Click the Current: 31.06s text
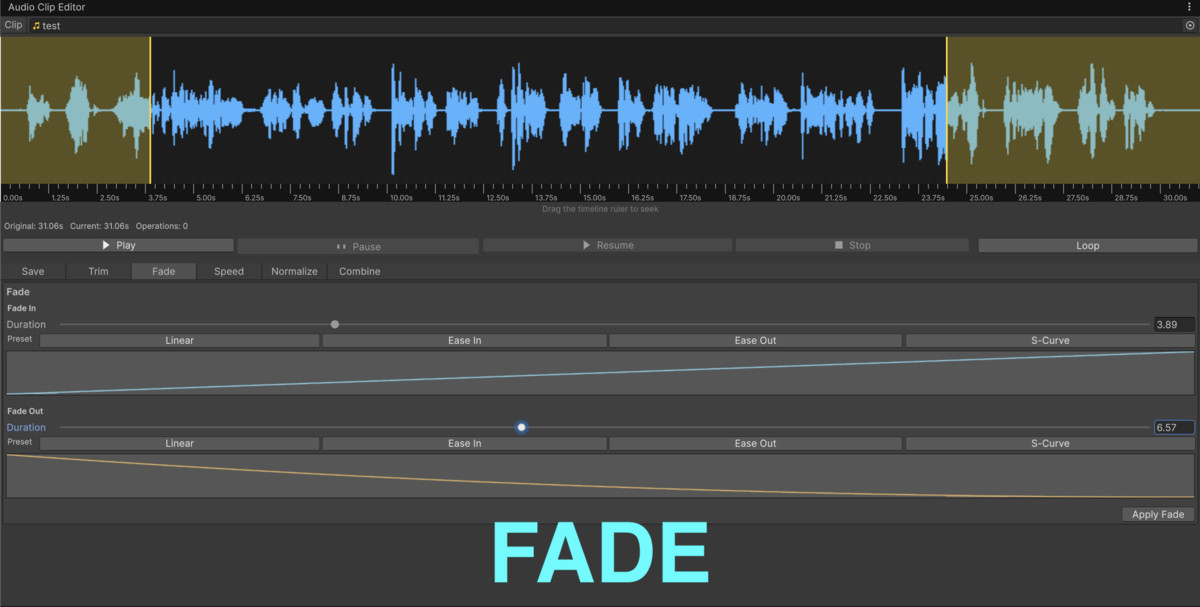The width and height of the screenshot is (1200, 607). 99,226
